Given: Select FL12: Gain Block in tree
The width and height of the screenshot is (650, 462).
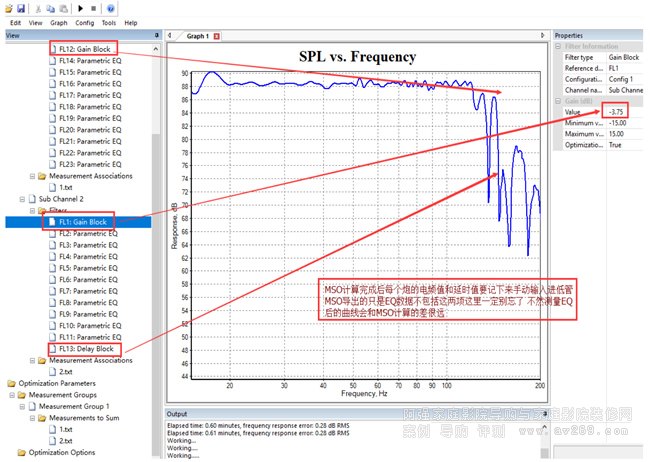Looking at the screenshot, I should [x=84, y=48].
